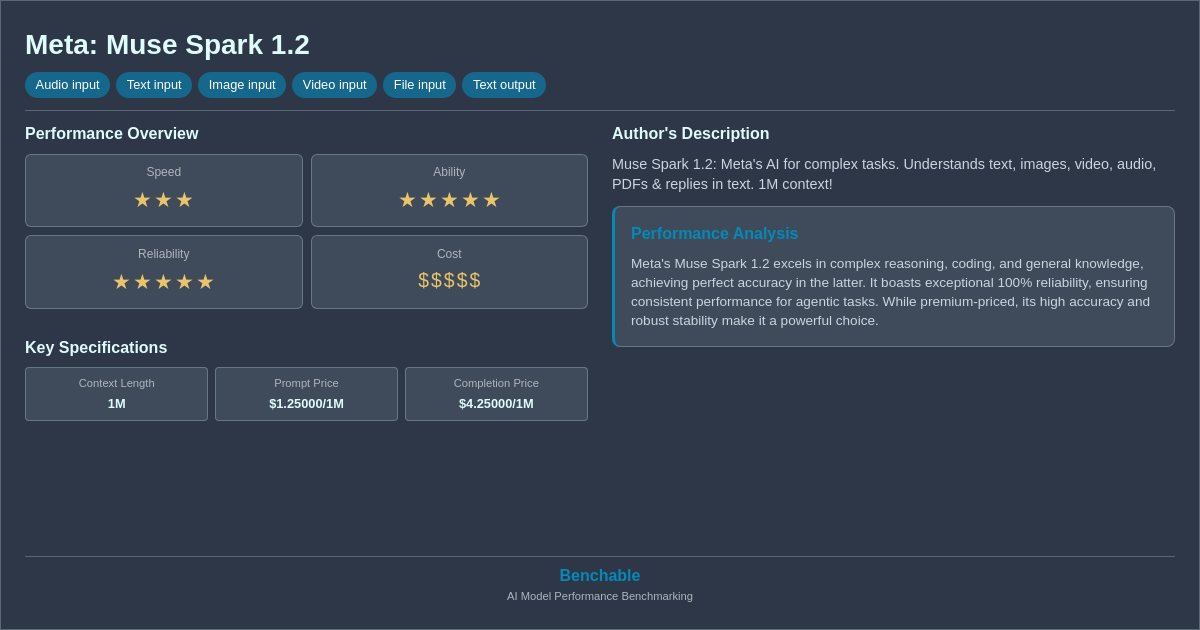Click the Meta: Muse Spark 1.2 title

167,45
